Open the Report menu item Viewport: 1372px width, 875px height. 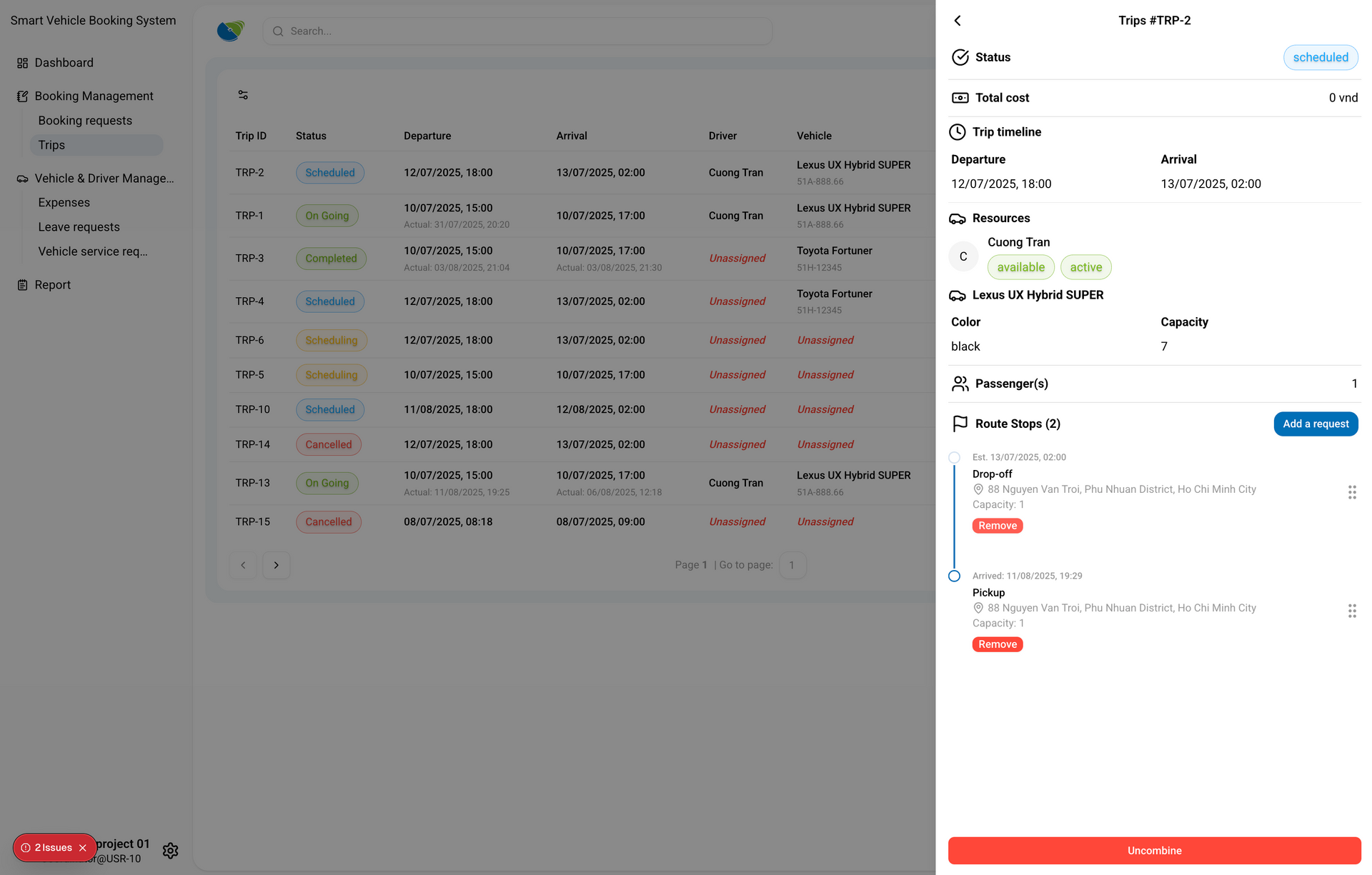[x=52, y=285]
